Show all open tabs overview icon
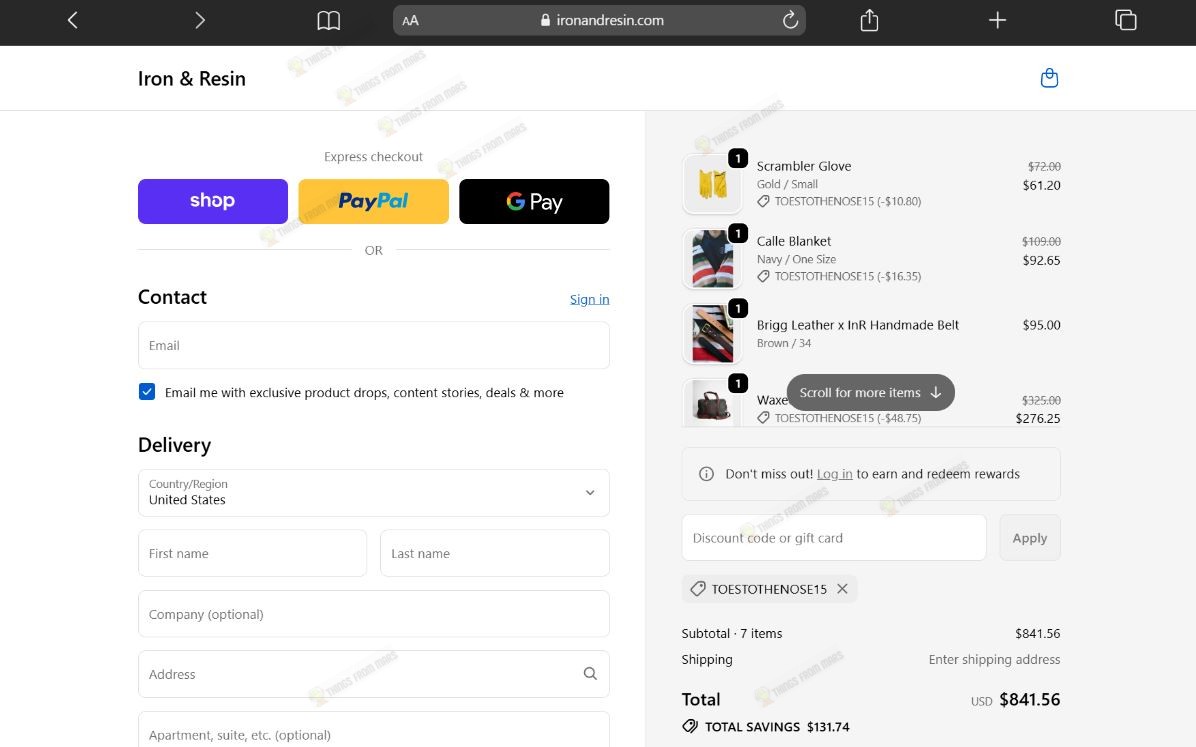The image size is (1196, 747). tap(1126, 20)
